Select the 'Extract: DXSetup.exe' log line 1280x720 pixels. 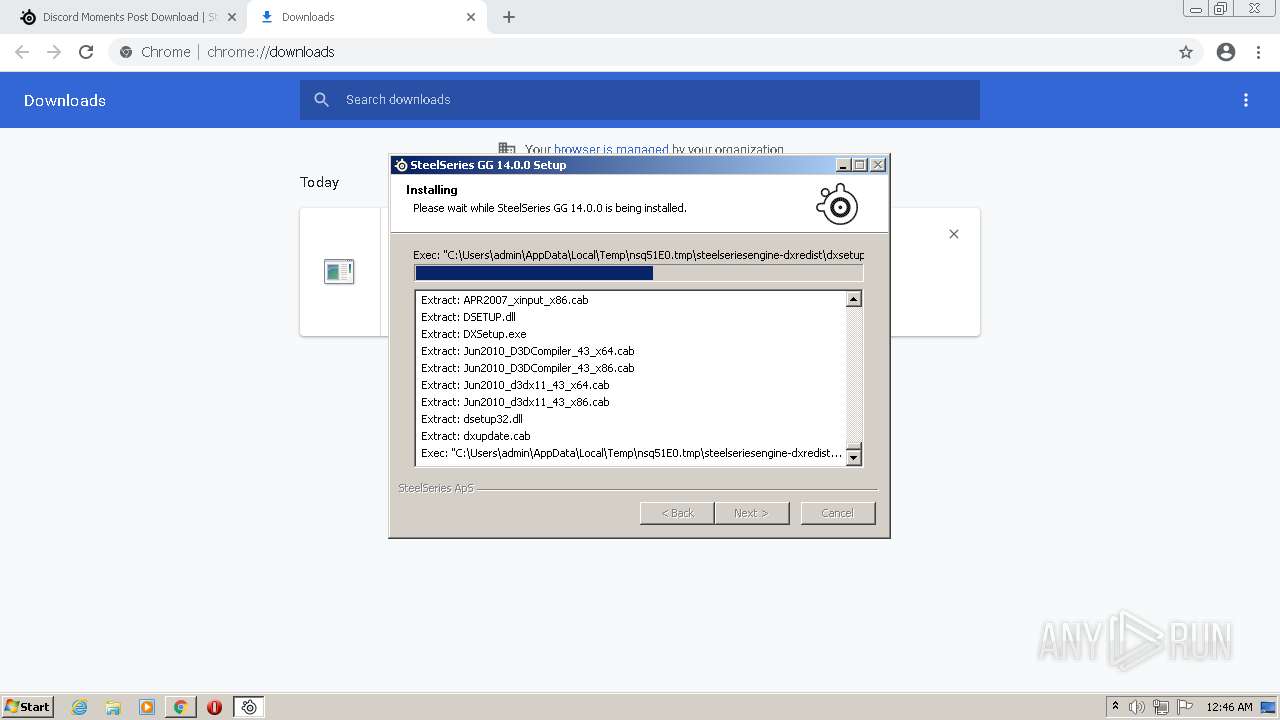[x=473, y=334]
